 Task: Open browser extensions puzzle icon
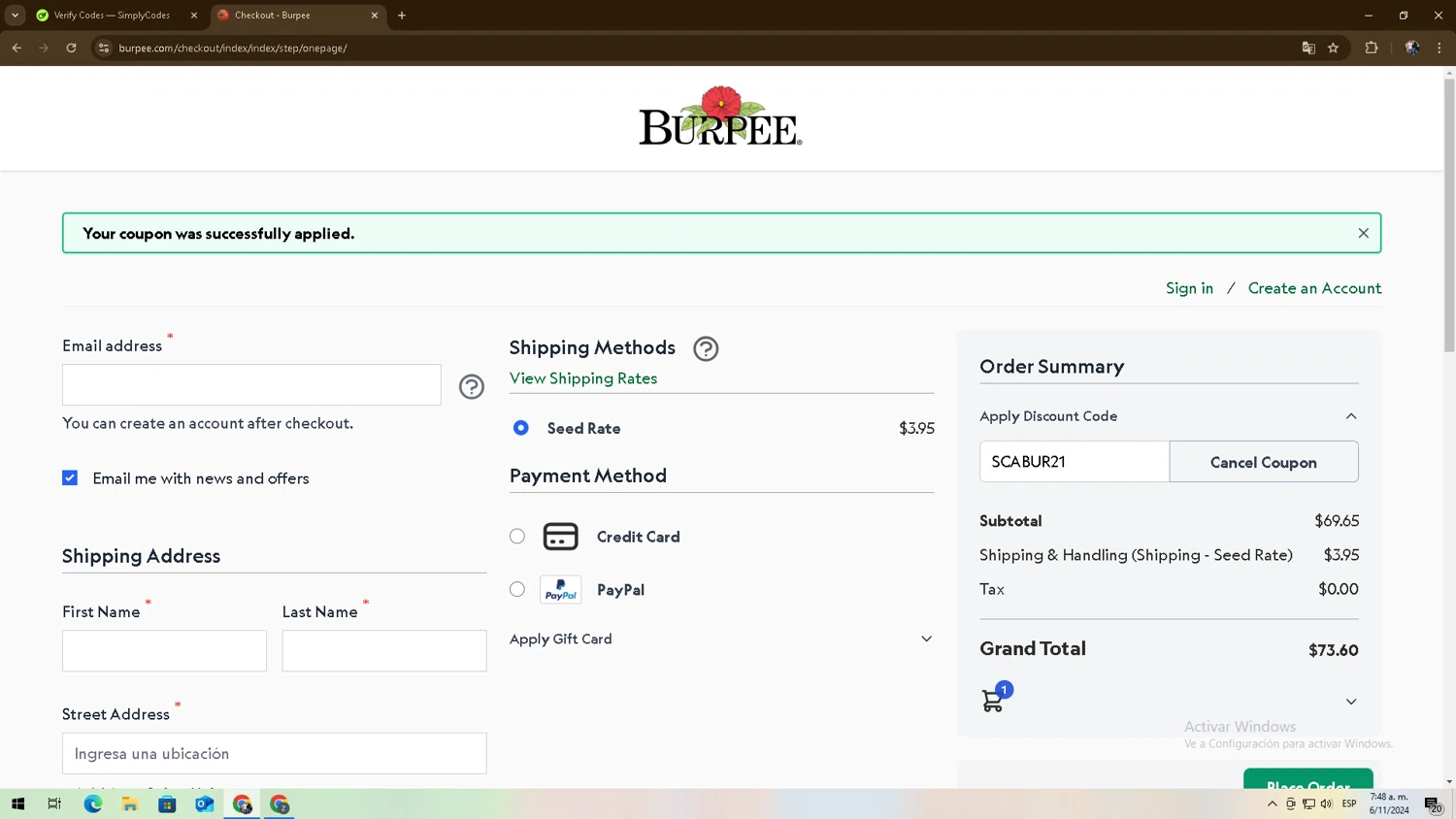pyautogui.click(x=1372, y=48)
